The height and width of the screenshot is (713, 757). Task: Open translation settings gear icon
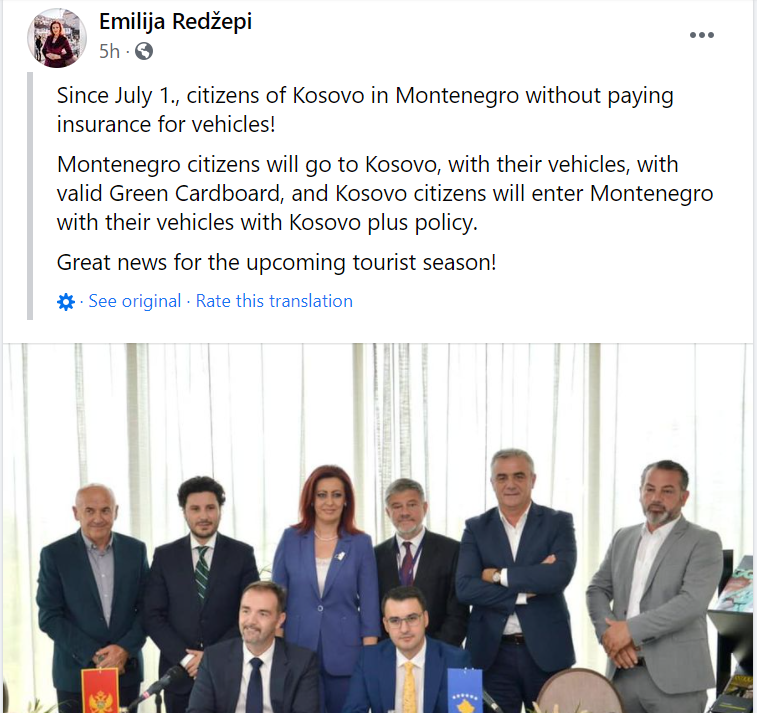pyautogui.click(x=66, y=302)
